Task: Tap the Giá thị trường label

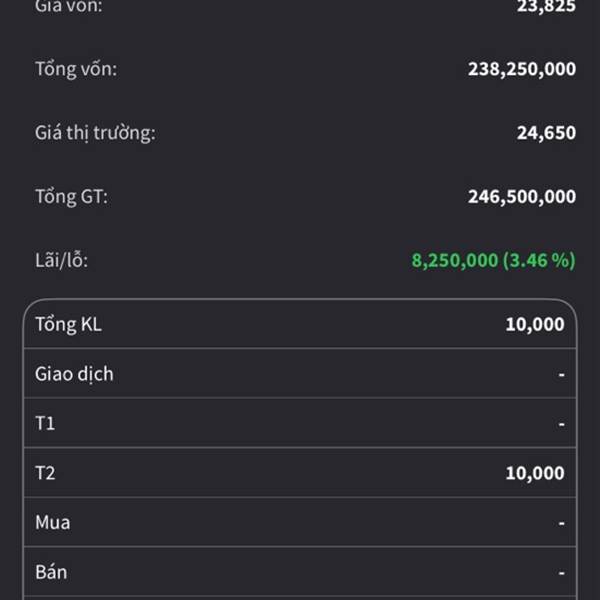Action: [95, 132]
